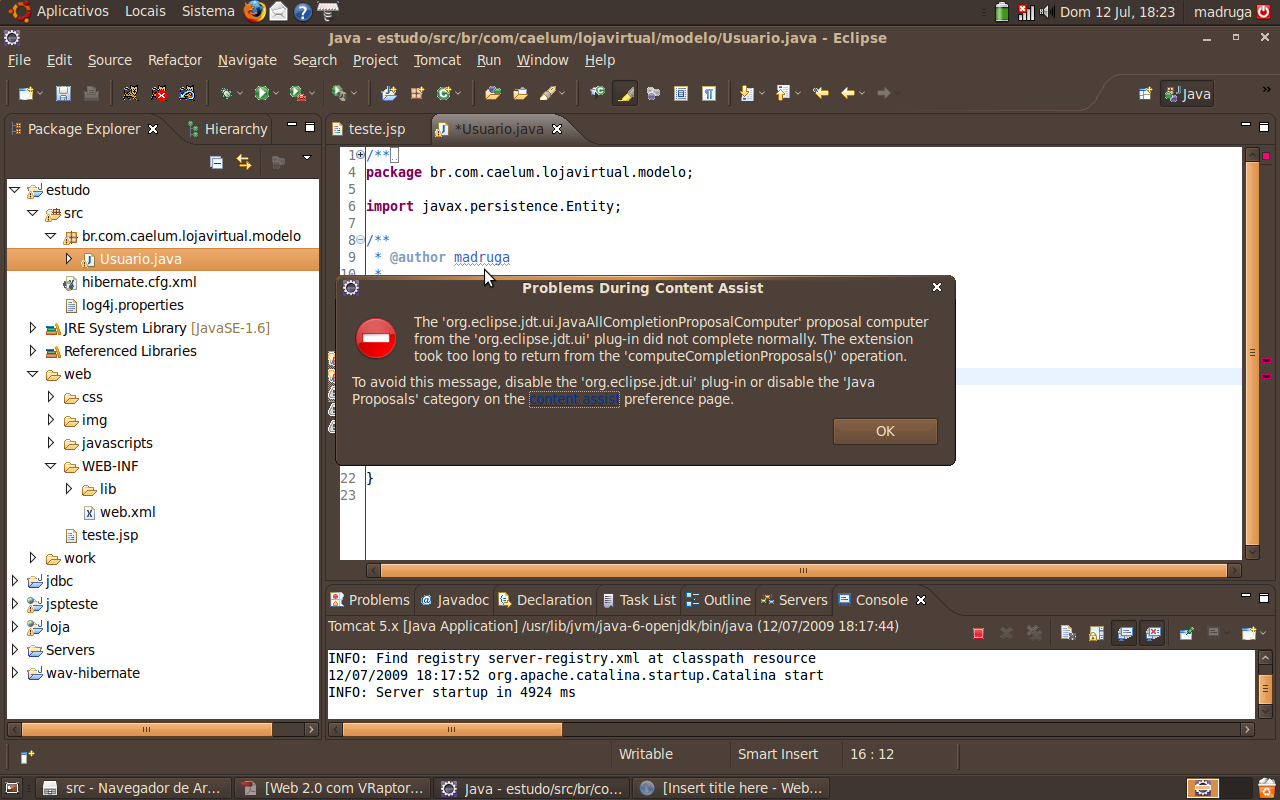Switch to the Servers tab
Image resolution: width=1280 pixels, height=800 pixels.
coord(794,600)
